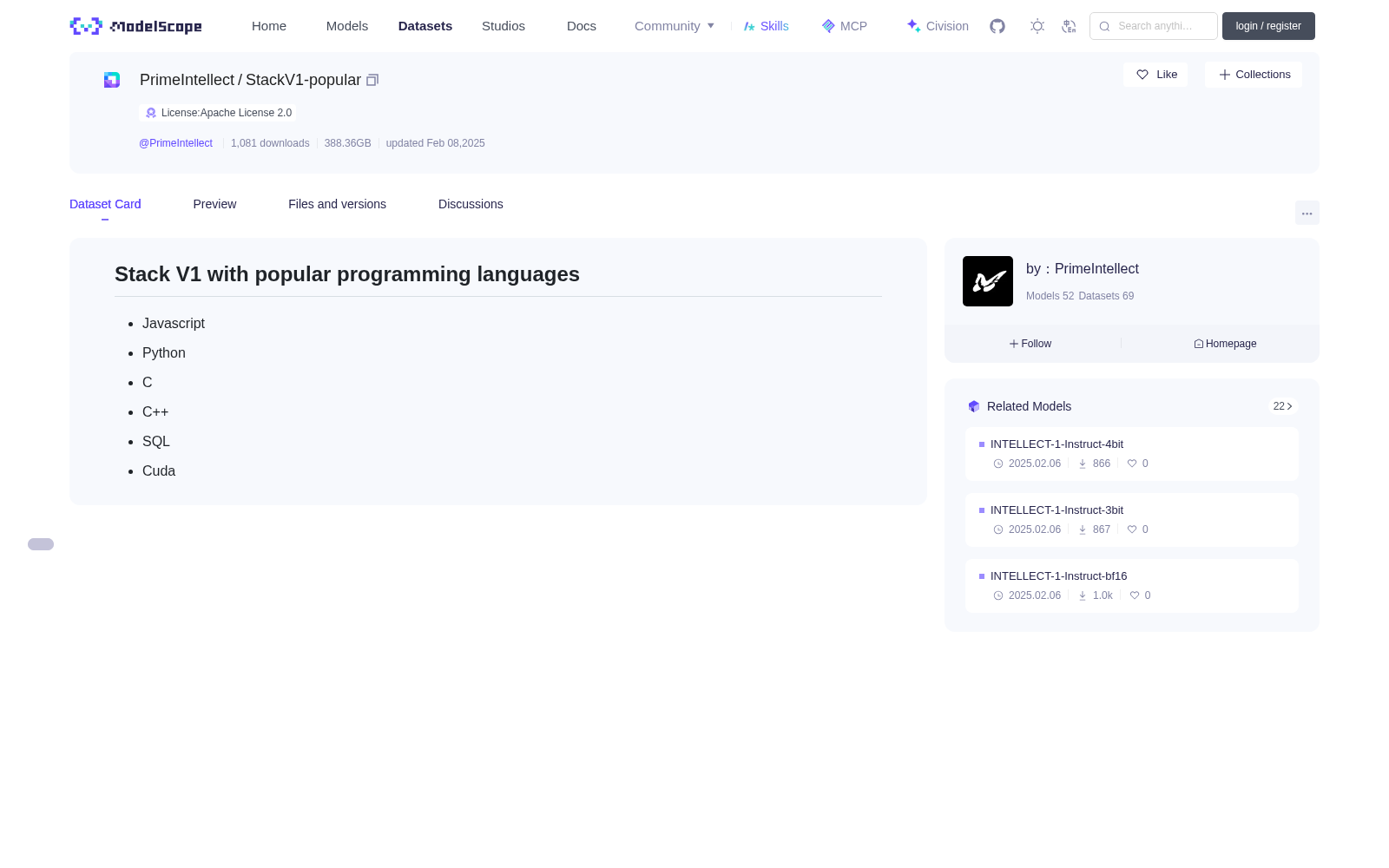Open the Studios nav item

click(504, 26)
